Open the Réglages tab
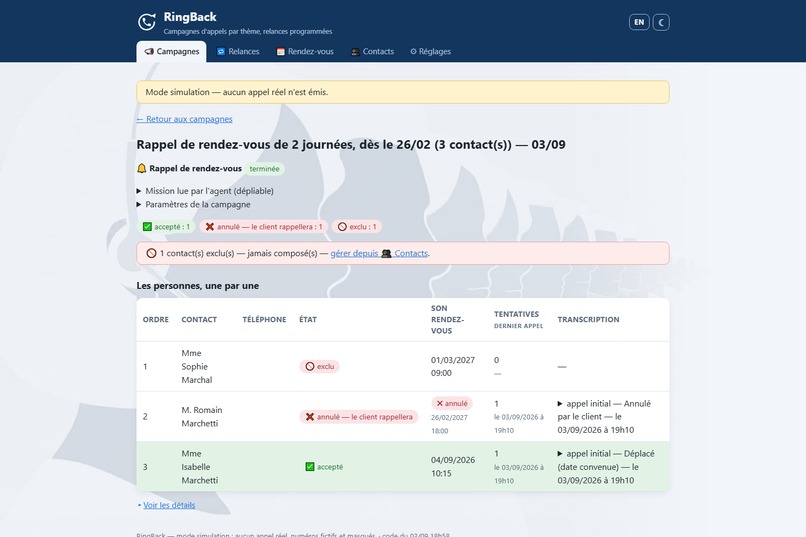 click(430, 51)
